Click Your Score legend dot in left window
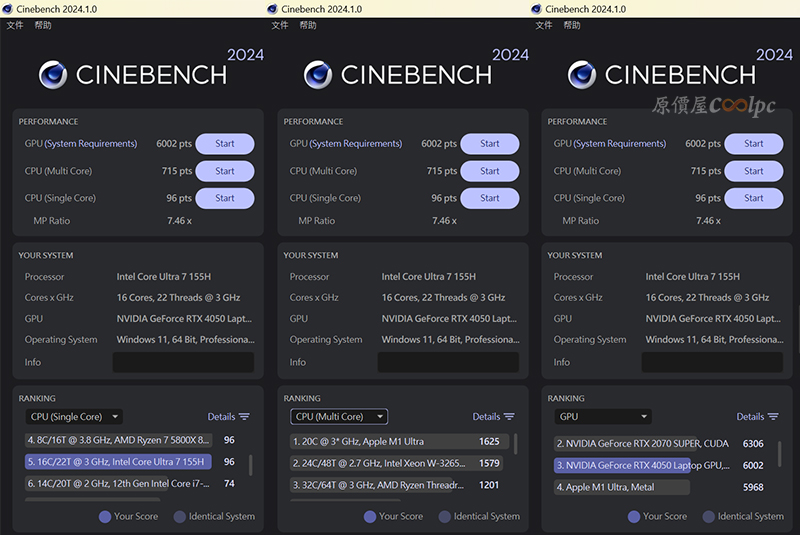 coord(105,517)
